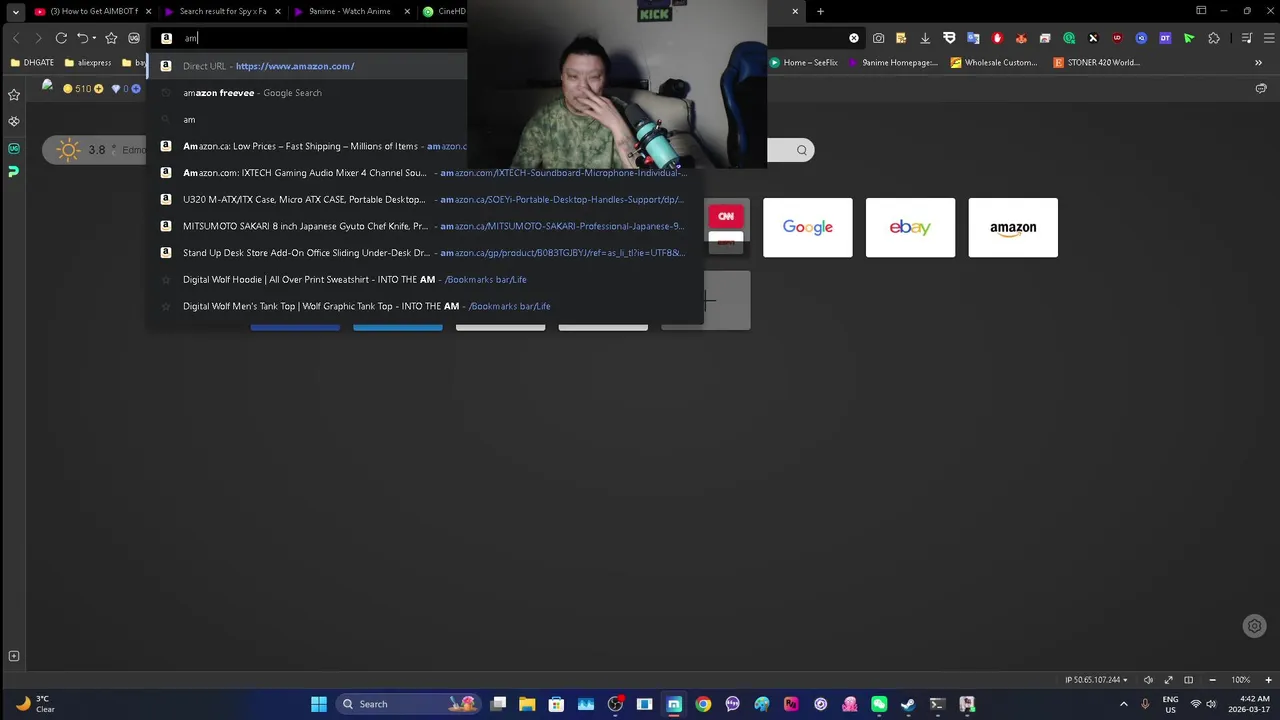This screenshot has height=720, width=1280.
Task: Toggle fullscreen from the status bar
Action: tap(1168, 680)
